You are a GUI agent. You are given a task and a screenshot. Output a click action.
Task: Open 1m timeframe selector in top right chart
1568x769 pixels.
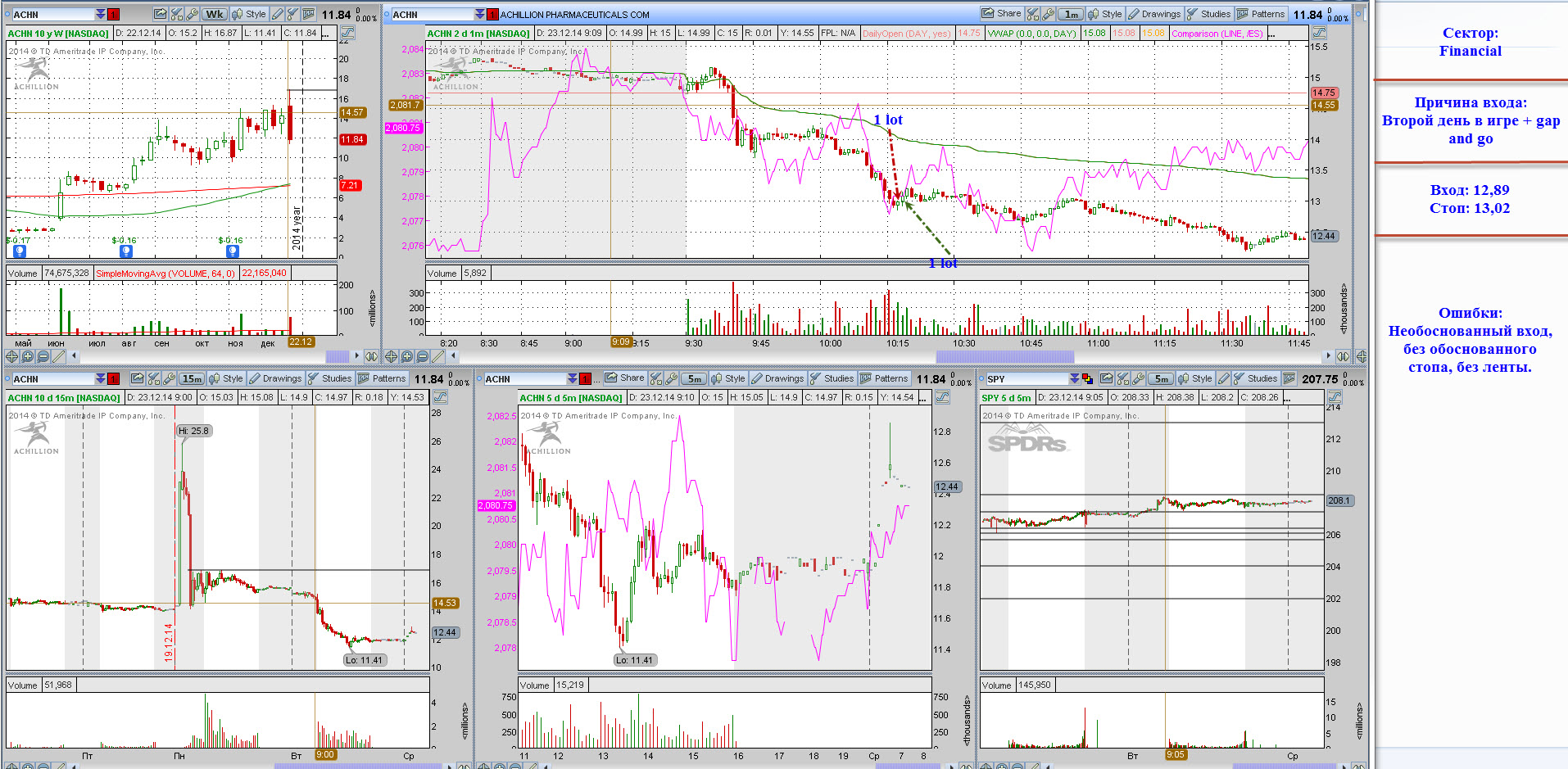click(1071, 14)
